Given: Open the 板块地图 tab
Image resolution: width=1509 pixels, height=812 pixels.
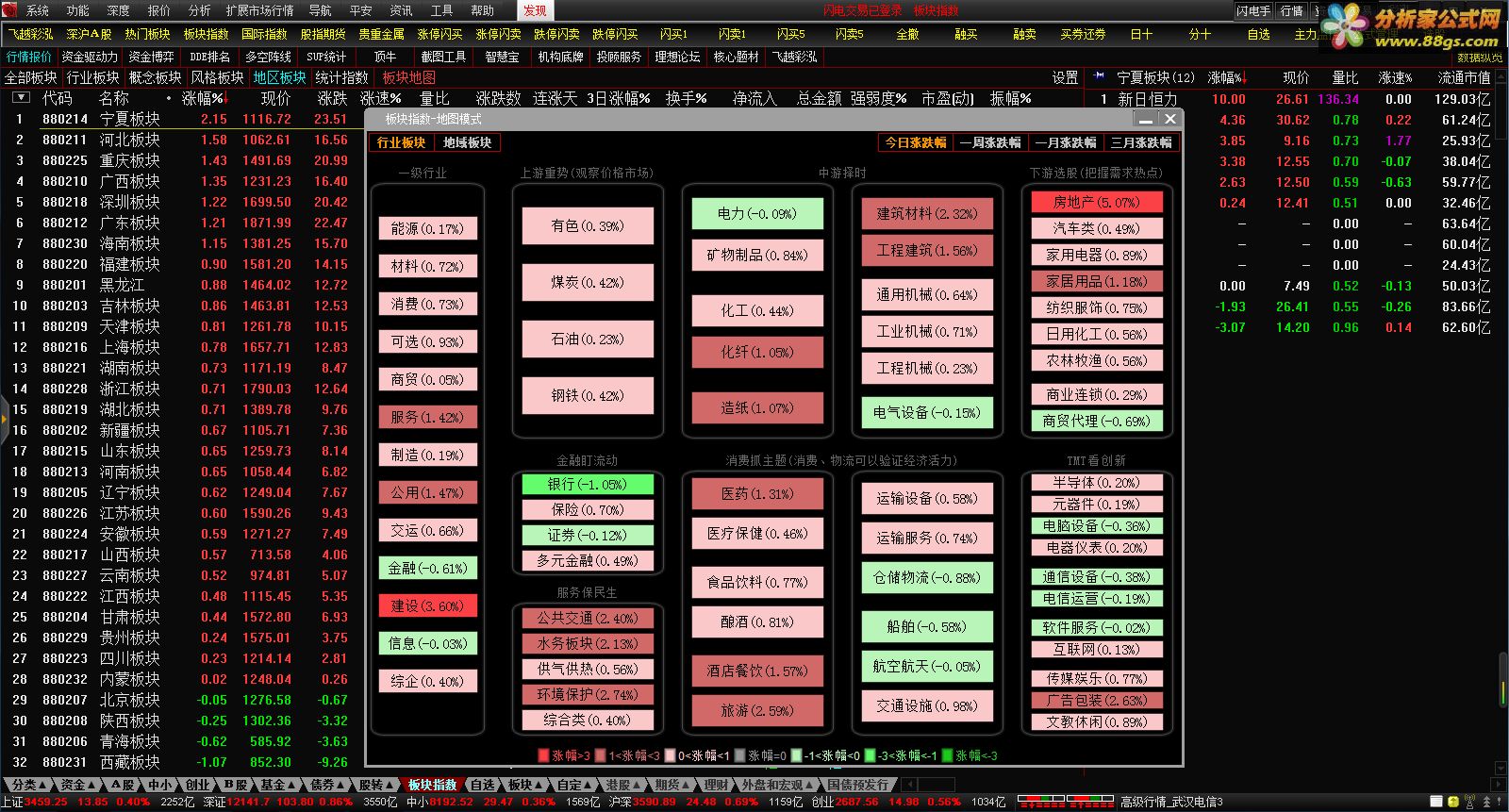Looking at the screenshot, I should (409, 77).
